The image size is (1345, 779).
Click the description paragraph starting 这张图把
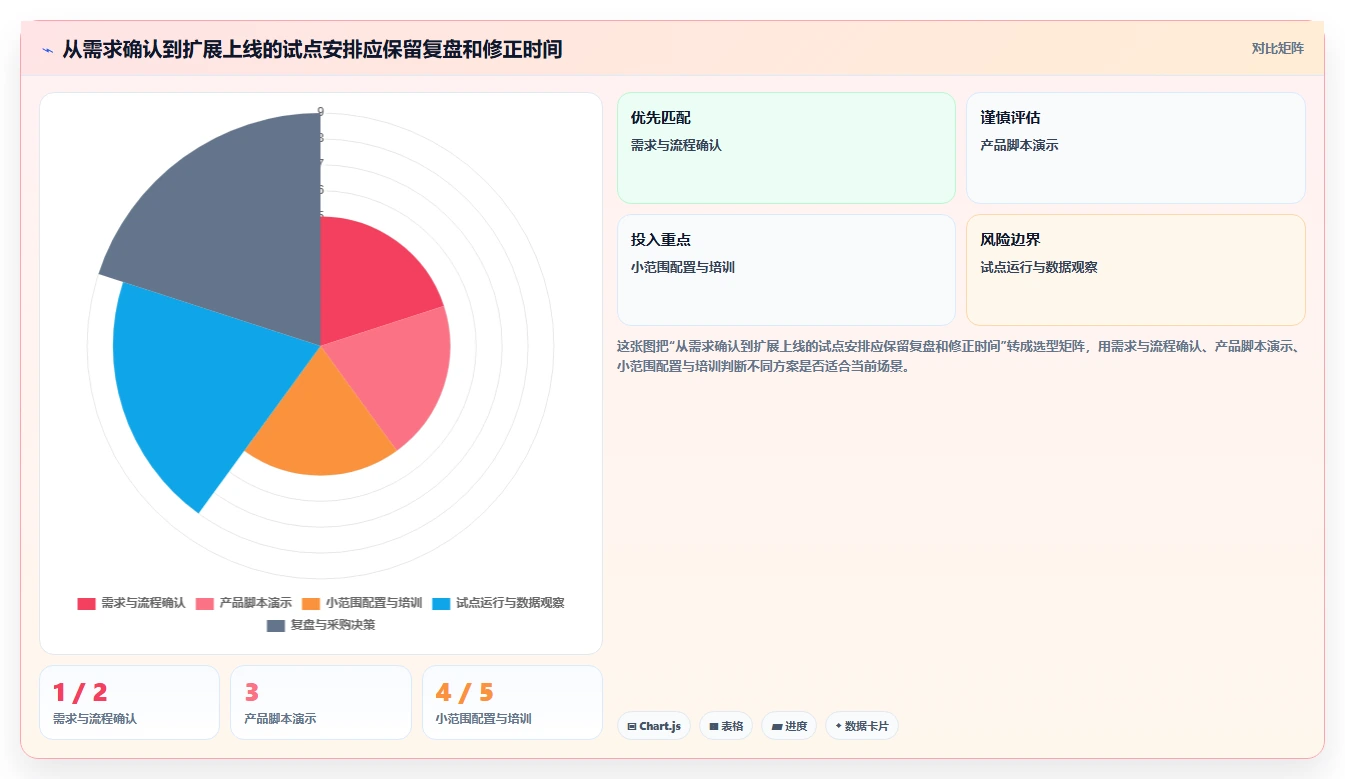pos(958,356)
